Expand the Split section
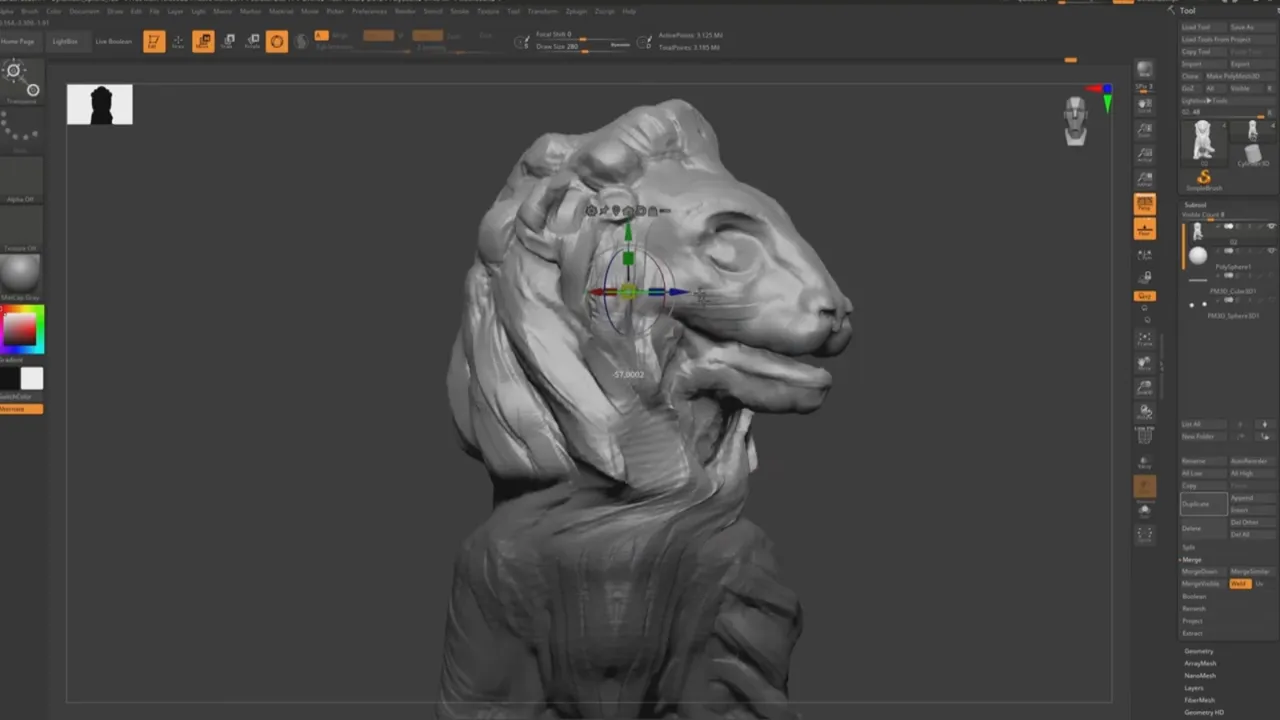This screenshot has height=720, width=1280. pos(1189,547)
